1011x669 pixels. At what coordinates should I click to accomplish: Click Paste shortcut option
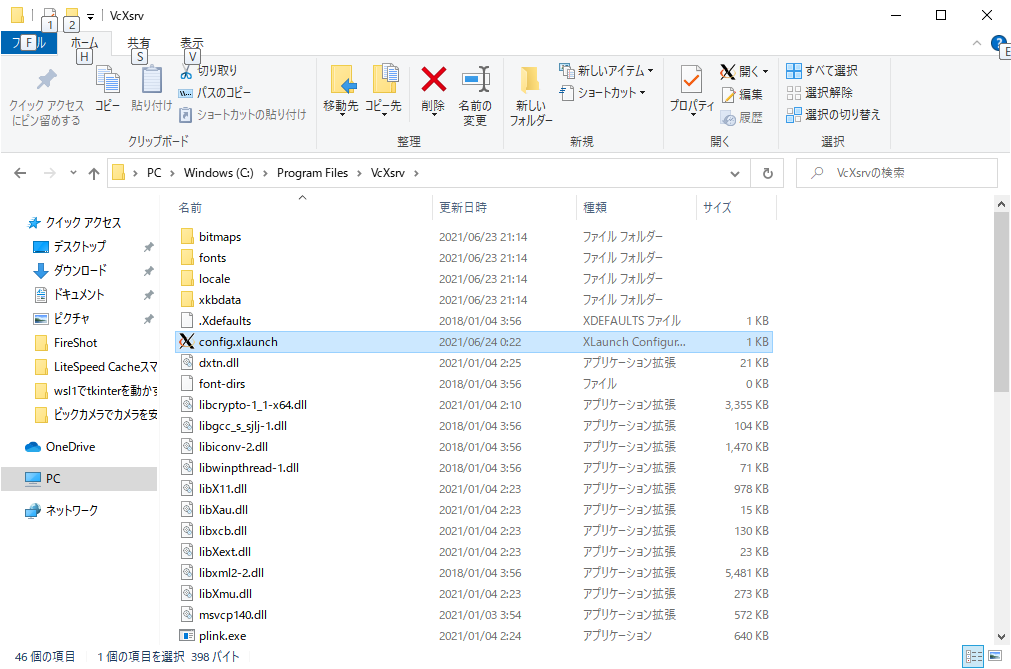coord(242,115)
